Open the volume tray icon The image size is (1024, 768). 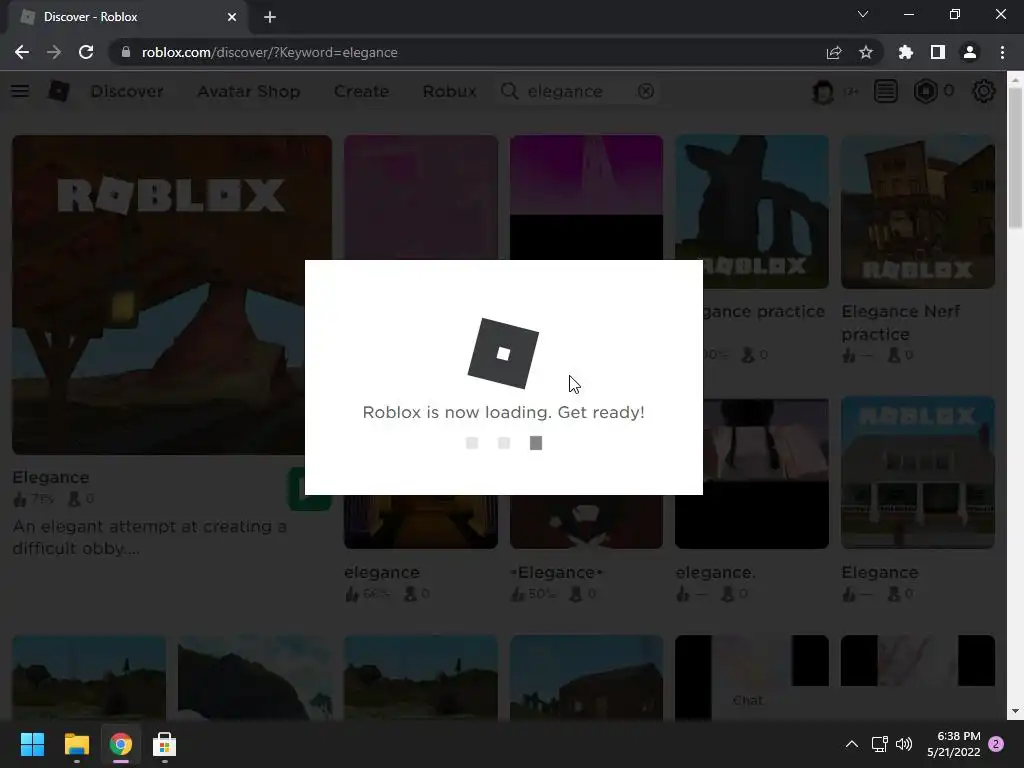tap(904, 744)
